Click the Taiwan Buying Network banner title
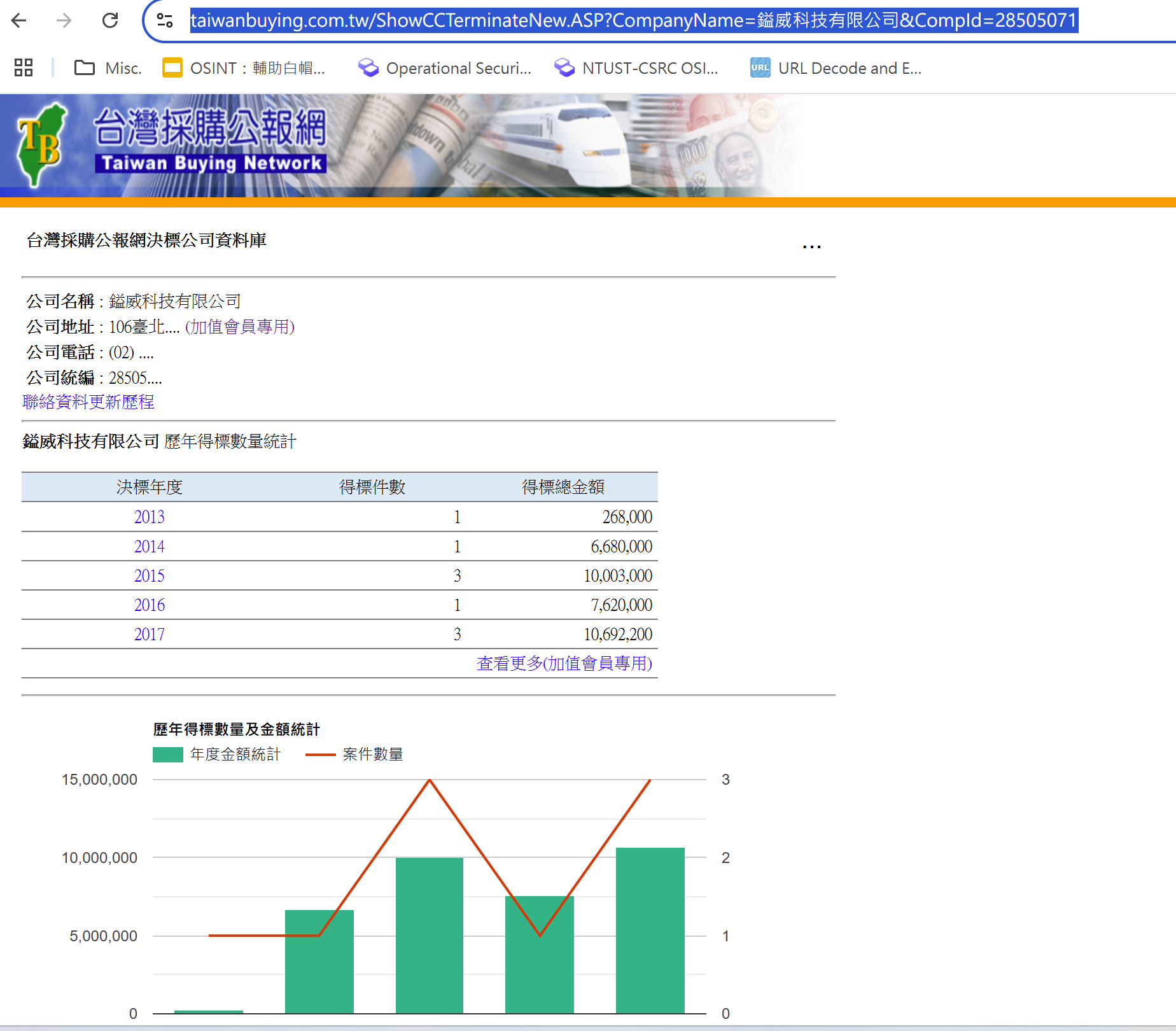Screen dimensions: 1176x1031 211,163
